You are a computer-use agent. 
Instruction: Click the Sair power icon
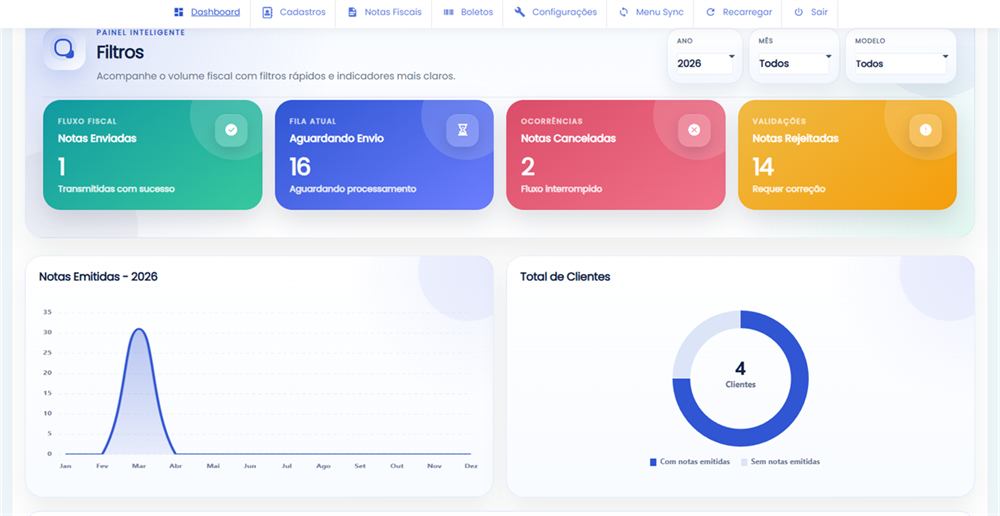point(798,12)
